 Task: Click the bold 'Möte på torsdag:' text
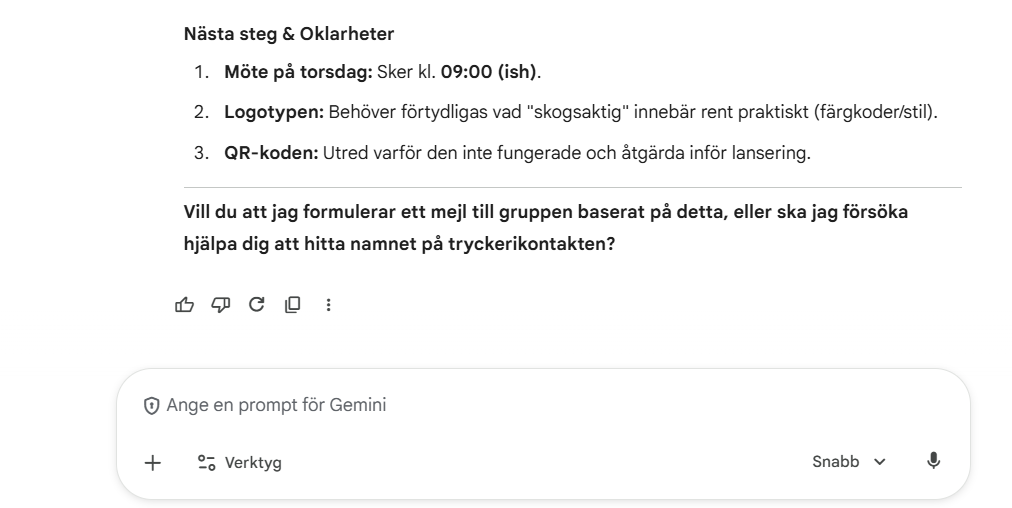point(286,72)
